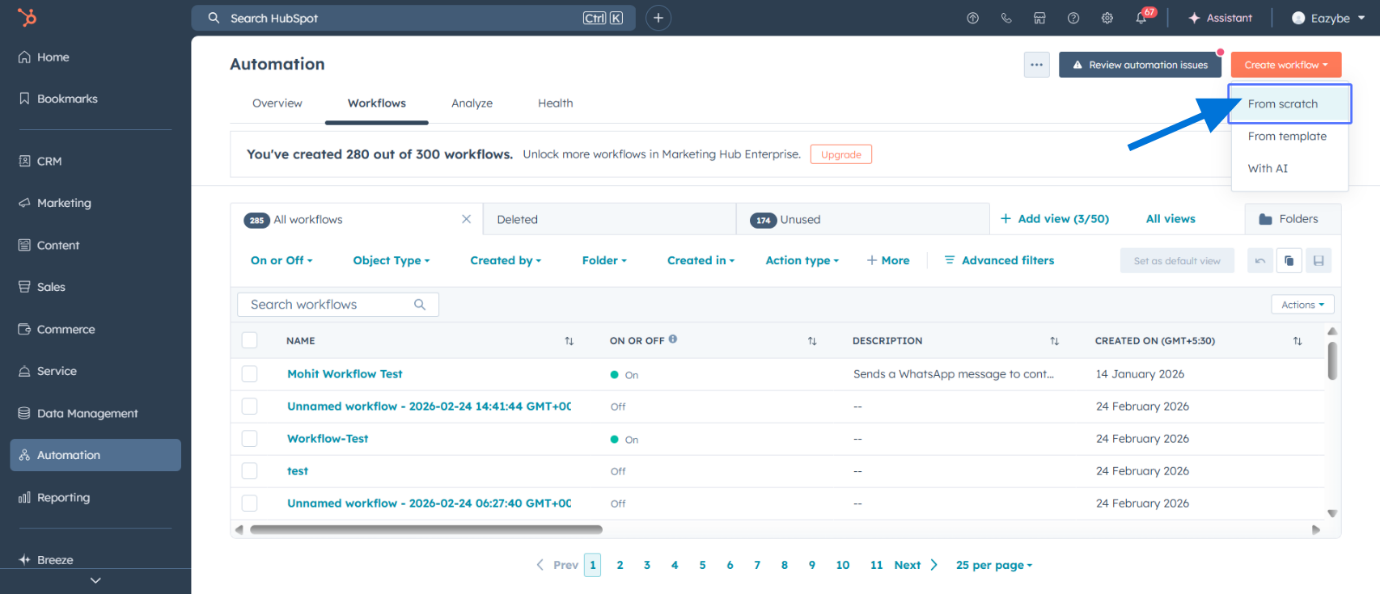Open the Object Type filter dropdown
Viewport: 1380px width, 594px height.
(x=391, y=261)
